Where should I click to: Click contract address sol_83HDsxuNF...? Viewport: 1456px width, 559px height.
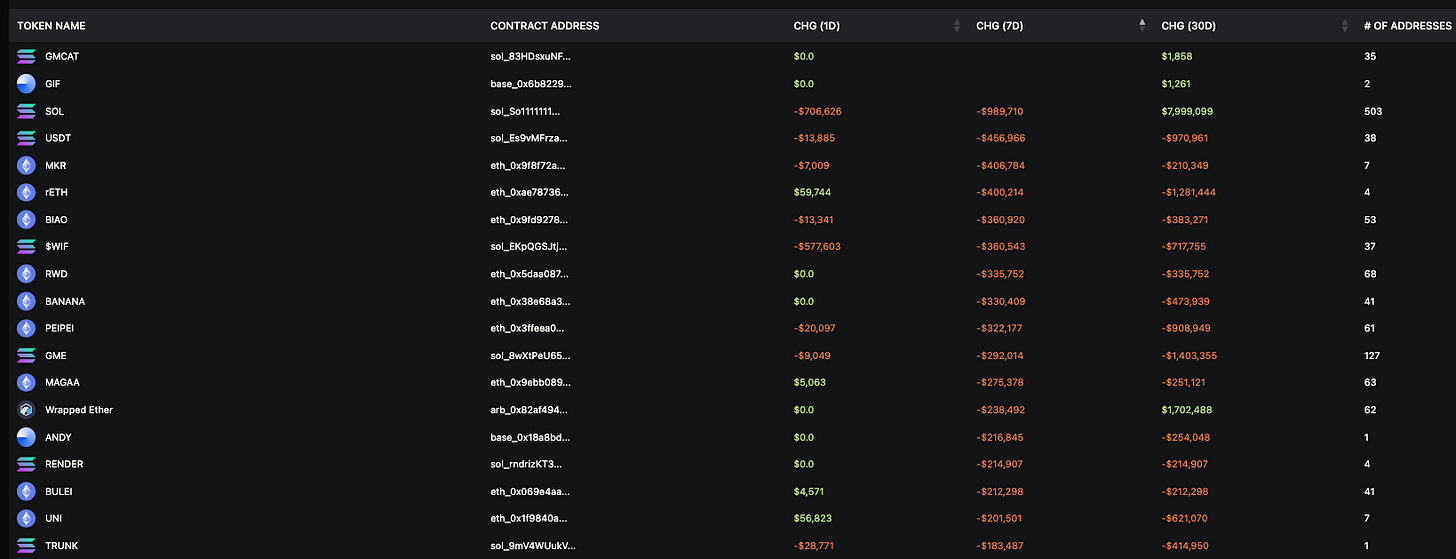(531, 57)
